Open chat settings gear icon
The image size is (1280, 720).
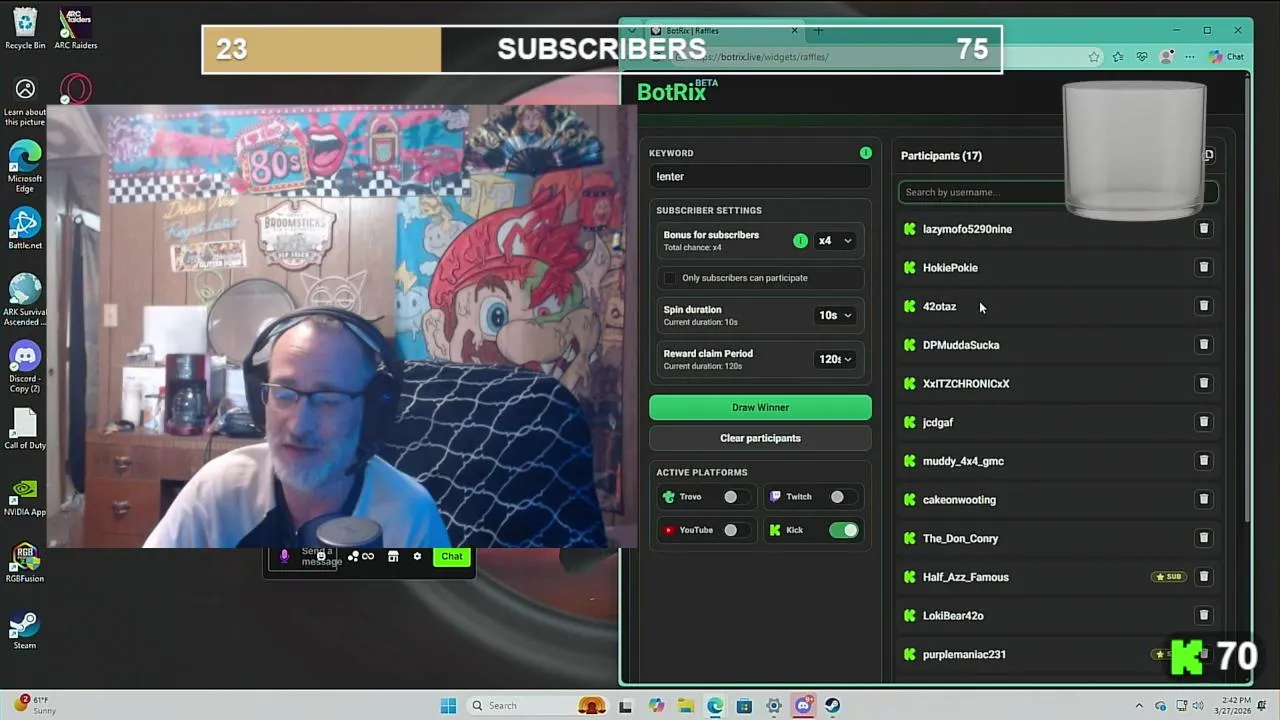pos(417,556)
